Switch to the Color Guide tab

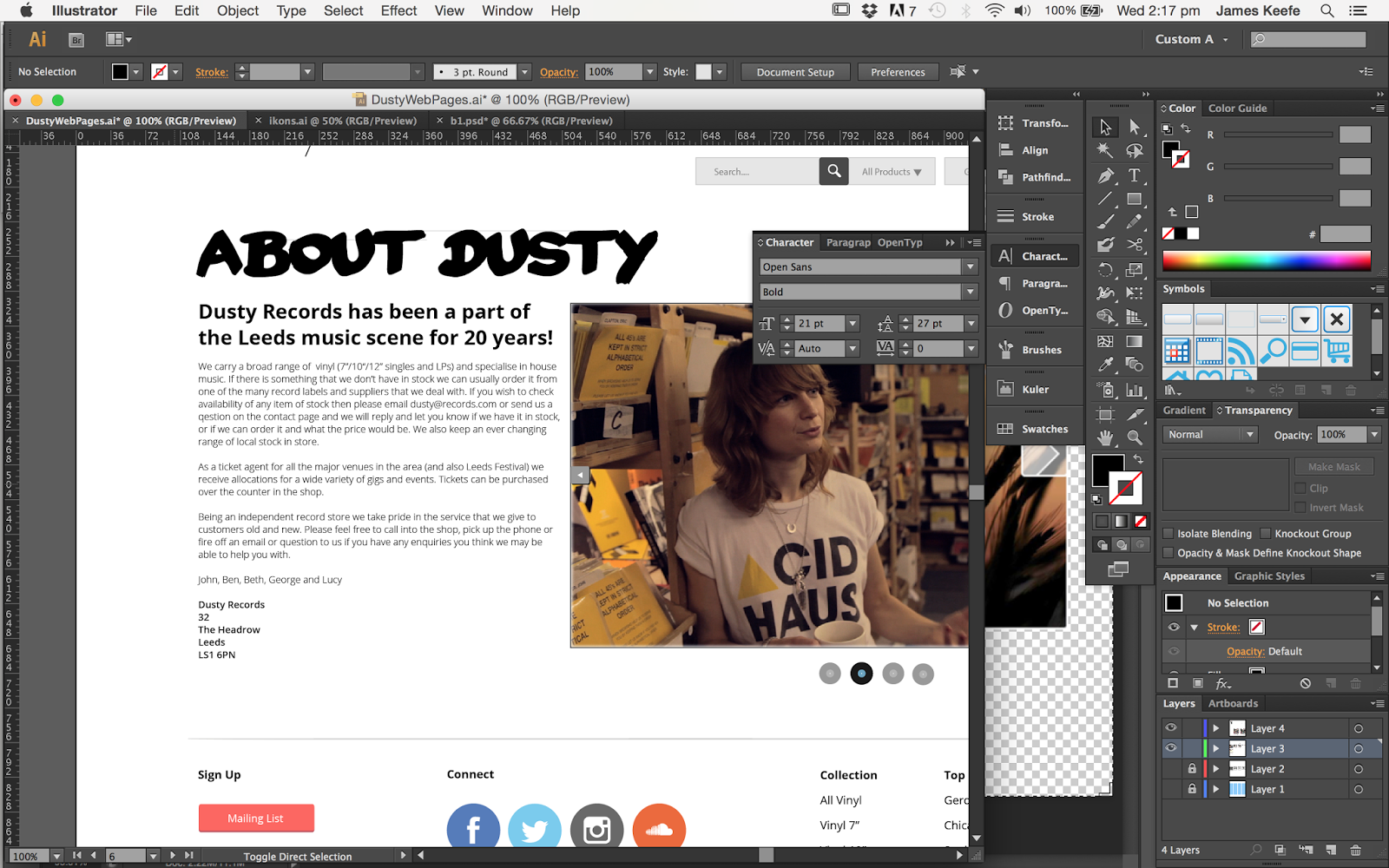(1237, 108)
